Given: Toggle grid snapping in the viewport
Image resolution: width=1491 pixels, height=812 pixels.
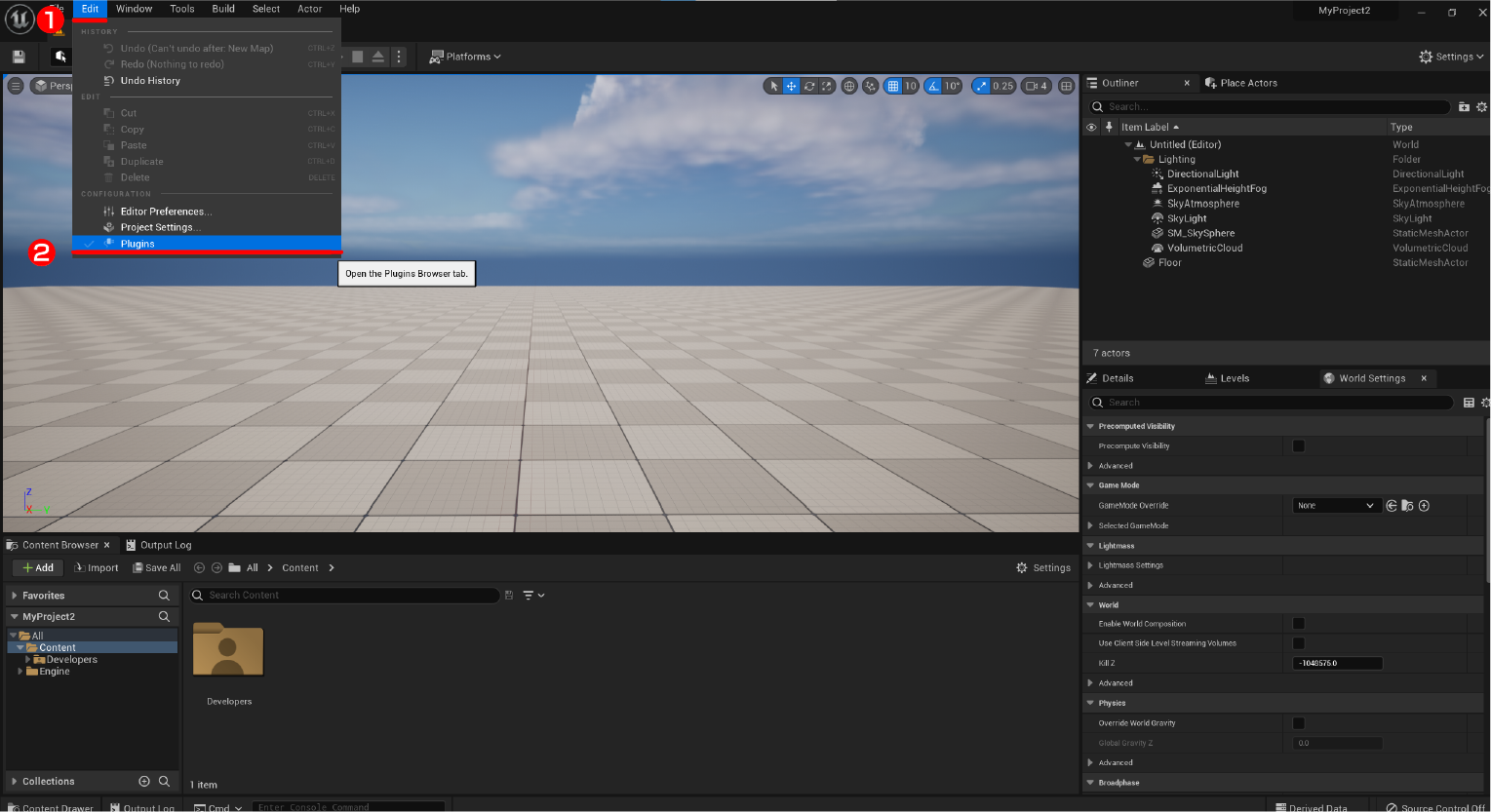Looking at the screenshot, I should pyautogui.click(x=894, y=86).
